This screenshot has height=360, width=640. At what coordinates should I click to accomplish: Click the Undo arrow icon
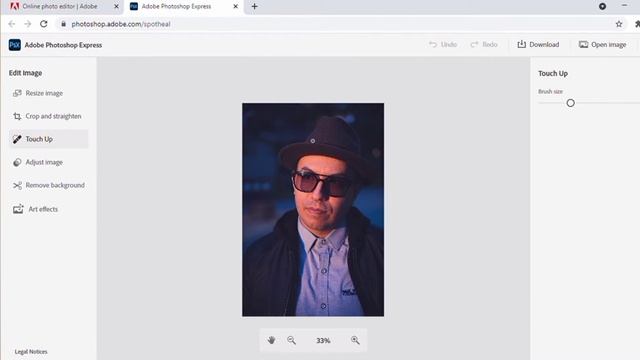point(433,44)
